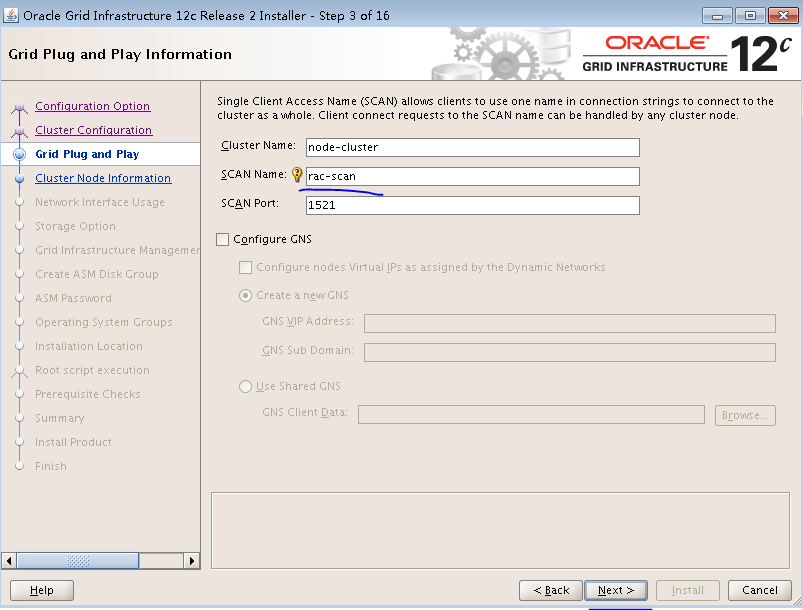Proceed with the Next button
Screen dimensions: 803x610
(x=616, y=591)
